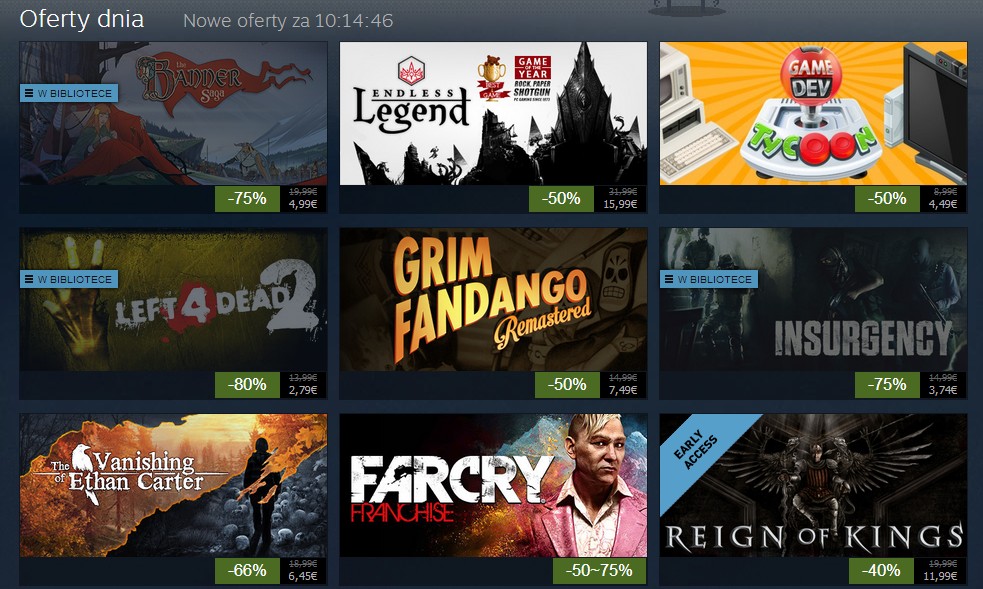Click -50% discount tag under Endless Legend
This screenshot has width=983, height=589.
click(x=561, y=199)
